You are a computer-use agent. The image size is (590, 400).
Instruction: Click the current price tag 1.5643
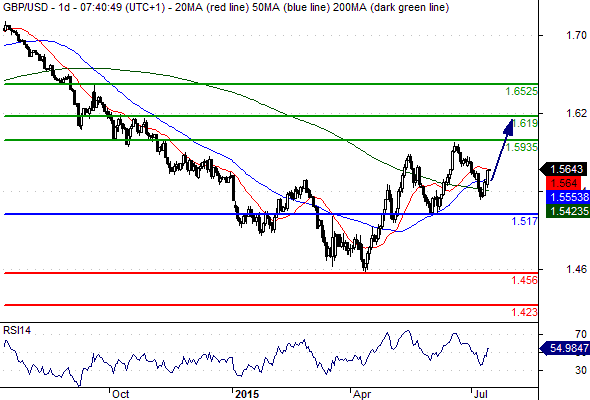click(x=564, y=169)
